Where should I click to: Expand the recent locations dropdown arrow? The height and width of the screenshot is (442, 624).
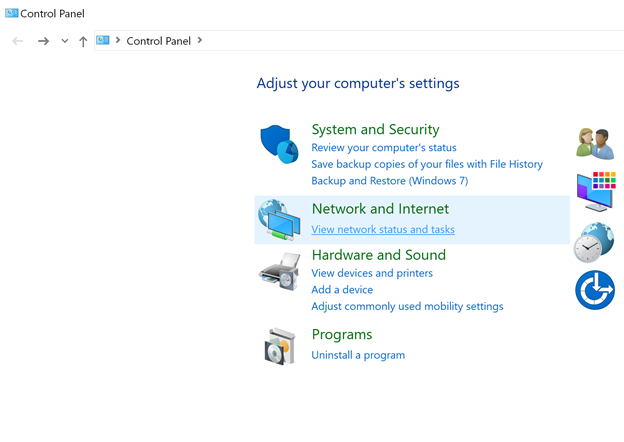(65, 41)
